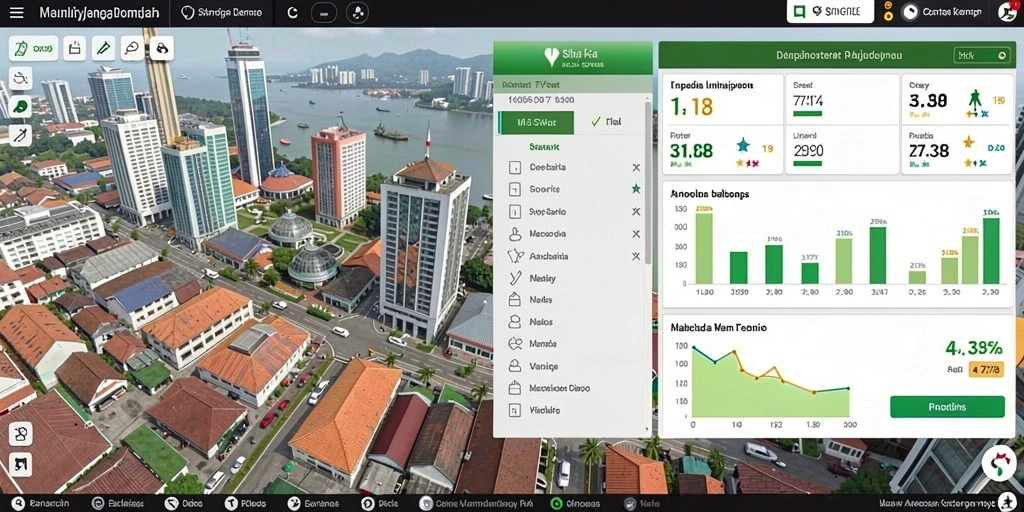Toggle the Mck switch in dashboard header
This screenshot has width=1024, height=512.
(982, 56)
